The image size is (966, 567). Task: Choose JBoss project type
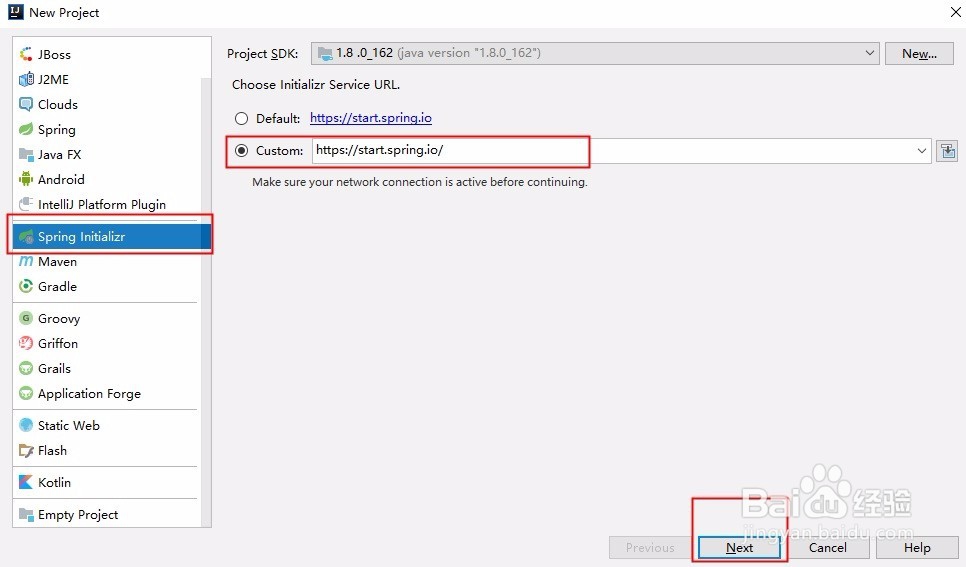(x=54, y=54)
